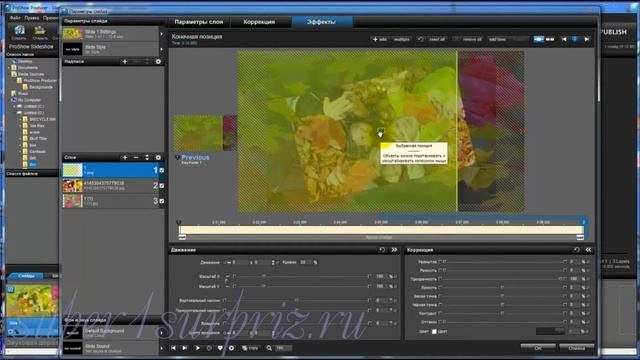Switch to dual preview view icon
The height and width of the screenshot is (360, 640).
point(550,39)
